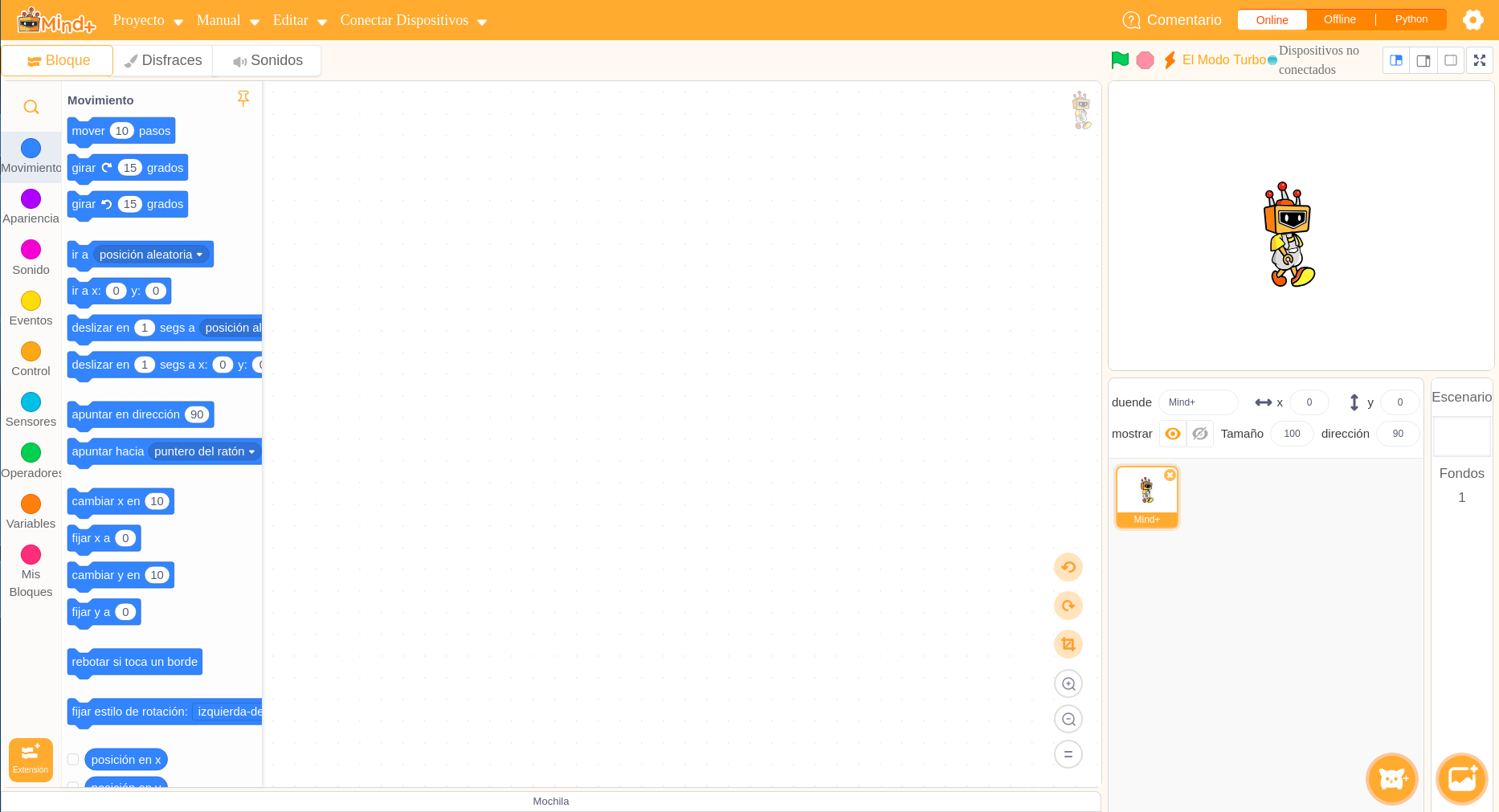Switch to Online mode
Screen dimensions: 1499x812
click(1272, 20)
